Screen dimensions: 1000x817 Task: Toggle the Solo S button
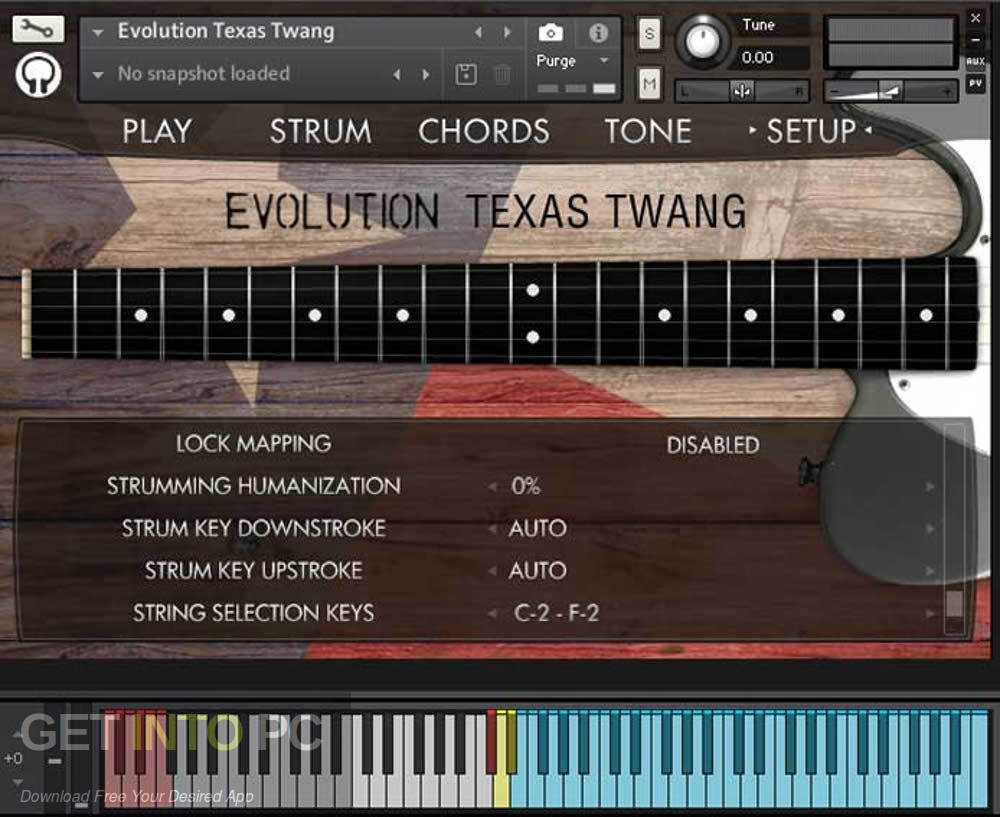(x=649, y=33)
